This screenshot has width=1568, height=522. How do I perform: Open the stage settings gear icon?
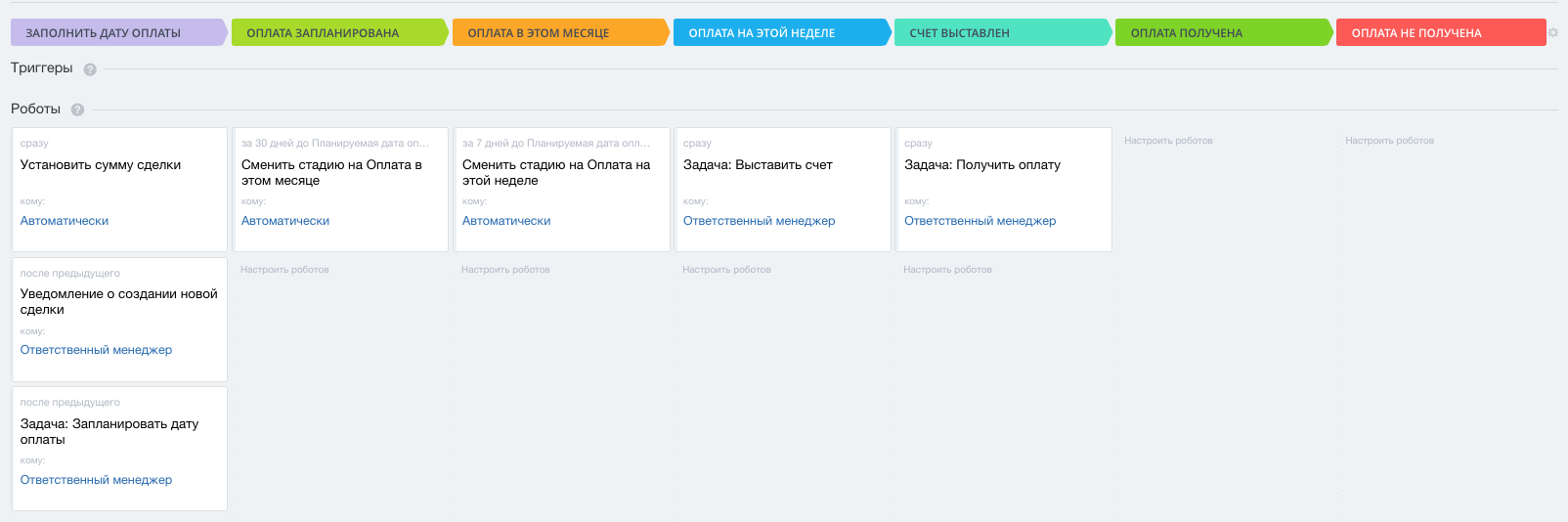[1552, 33]
